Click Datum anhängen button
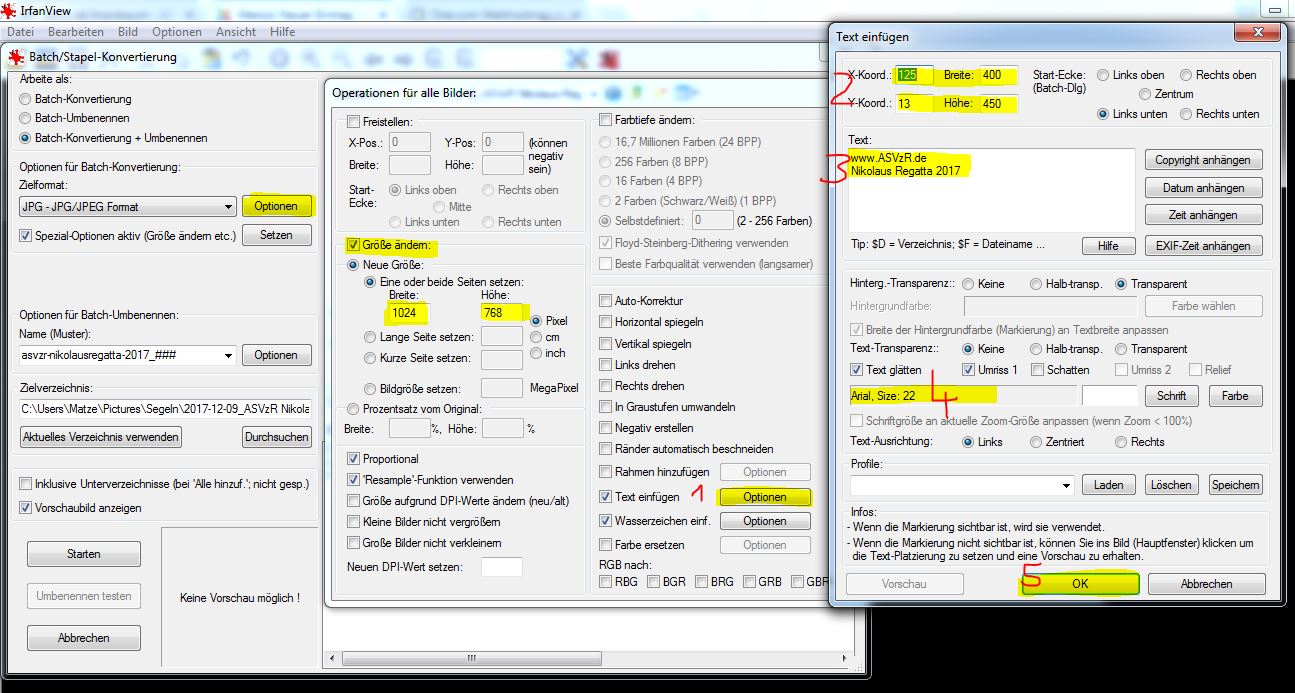 point(1204,188)
